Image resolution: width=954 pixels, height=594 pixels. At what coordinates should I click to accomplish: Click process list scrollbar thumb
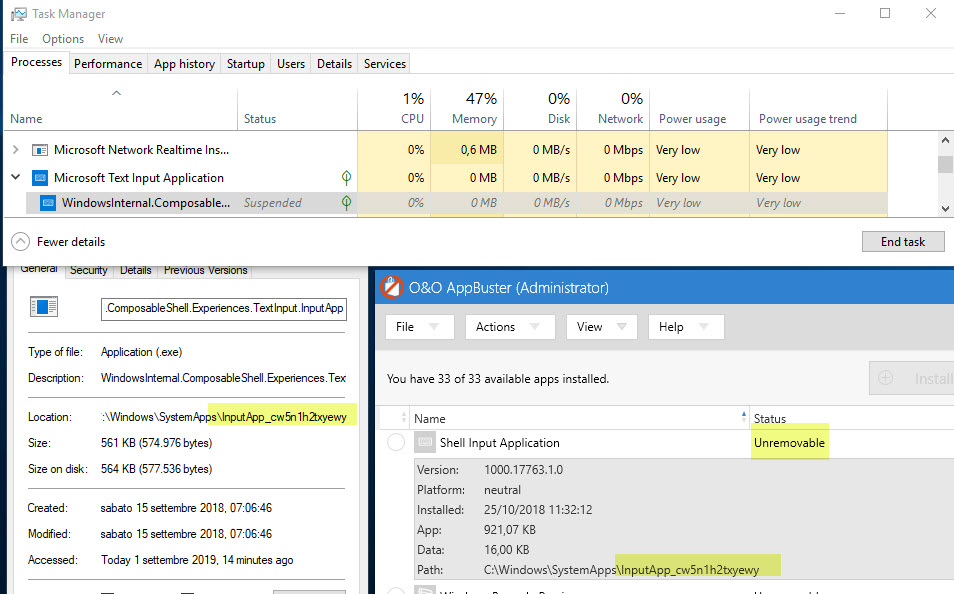[x=945, y=164]
